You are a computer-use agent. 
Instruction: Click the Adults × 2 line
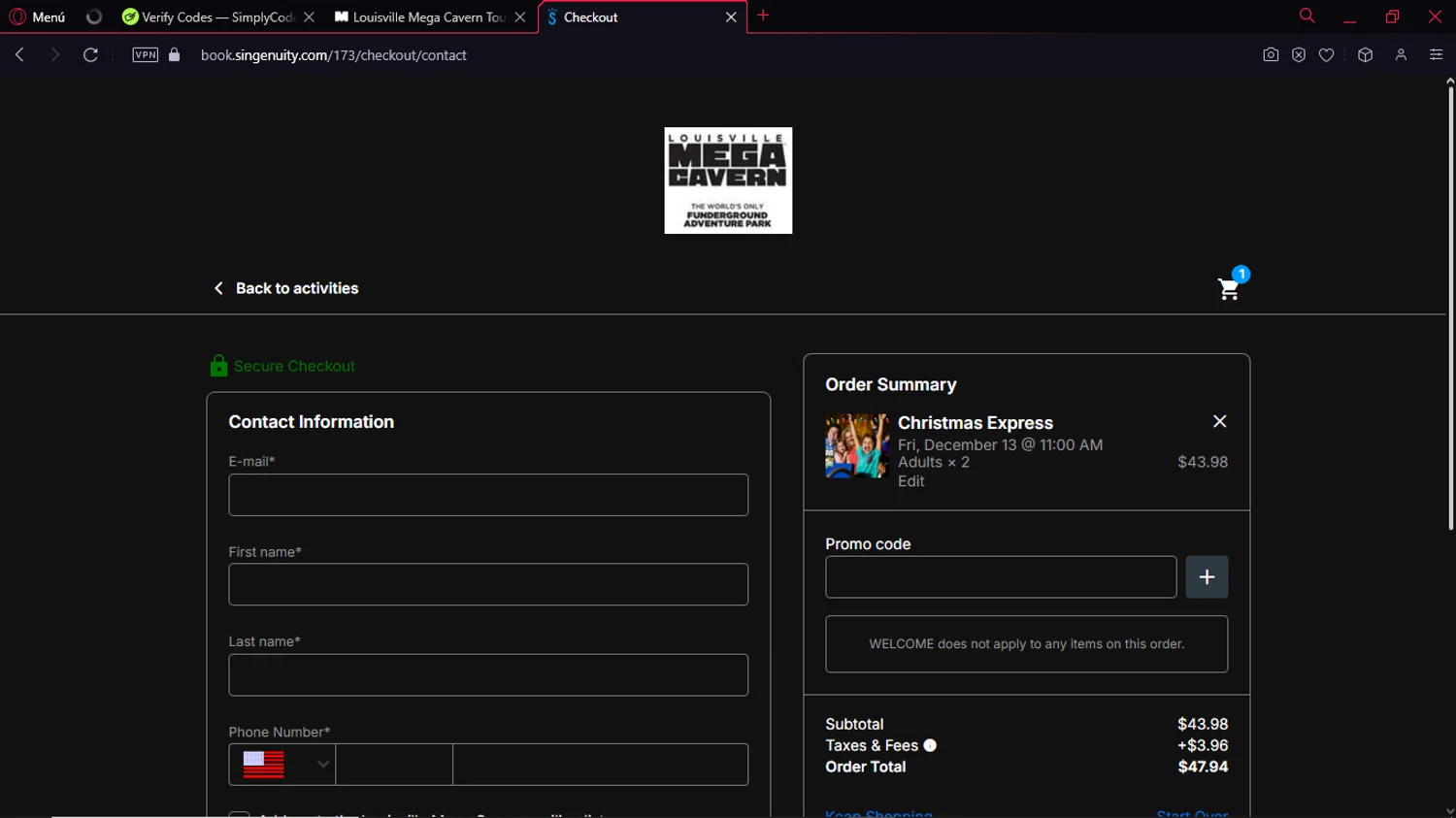point(934,463)
